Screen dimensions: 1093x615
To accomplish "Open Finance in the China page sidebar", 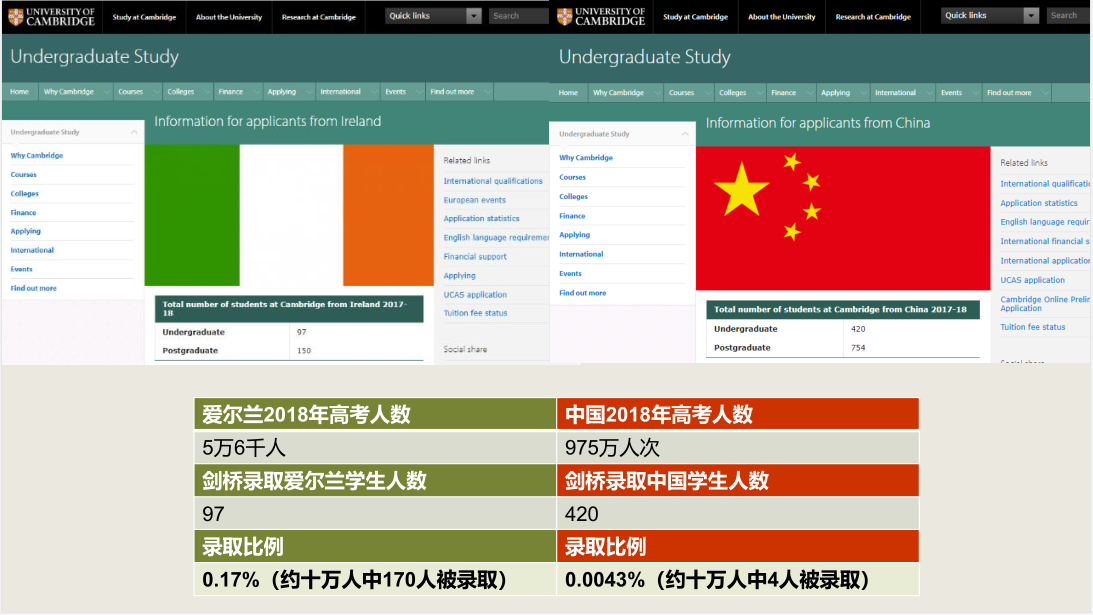I will [572, 216].
